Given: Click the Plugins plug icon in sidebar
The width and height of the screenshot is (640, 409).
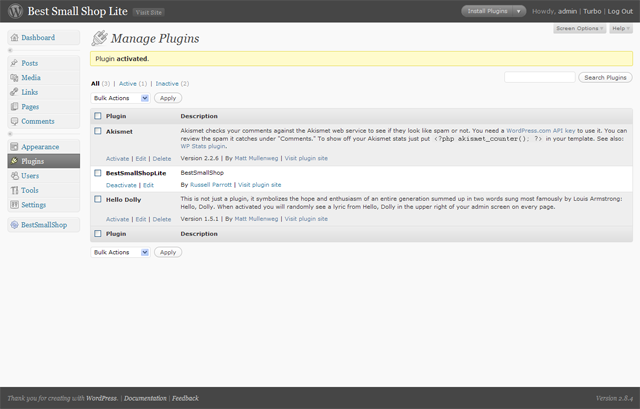Looking at the screenshot, I should (14, 161).
